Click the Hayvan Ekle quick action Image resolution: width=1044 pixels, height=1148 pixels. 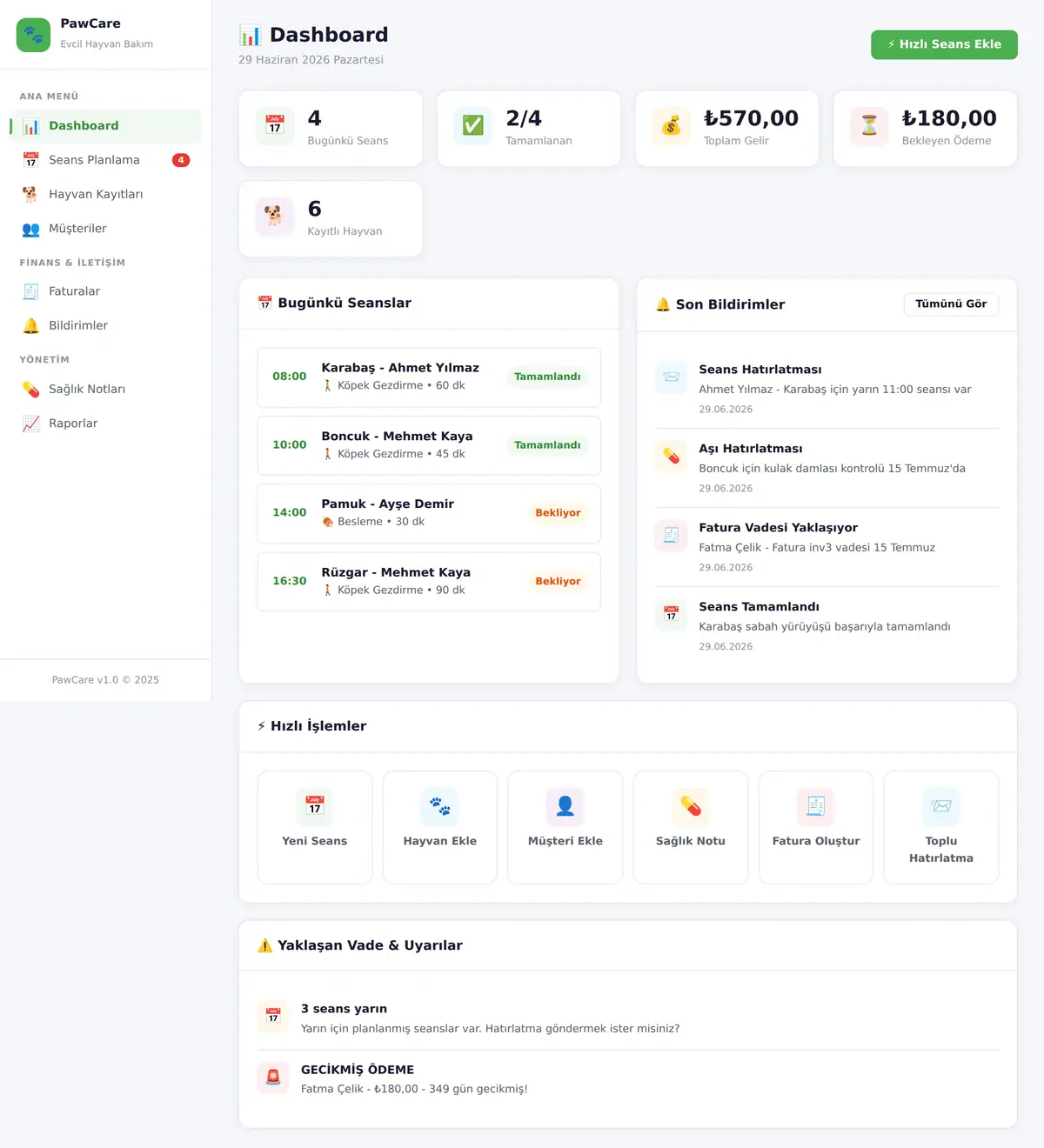pyautogui.click(x=440, y=827)
